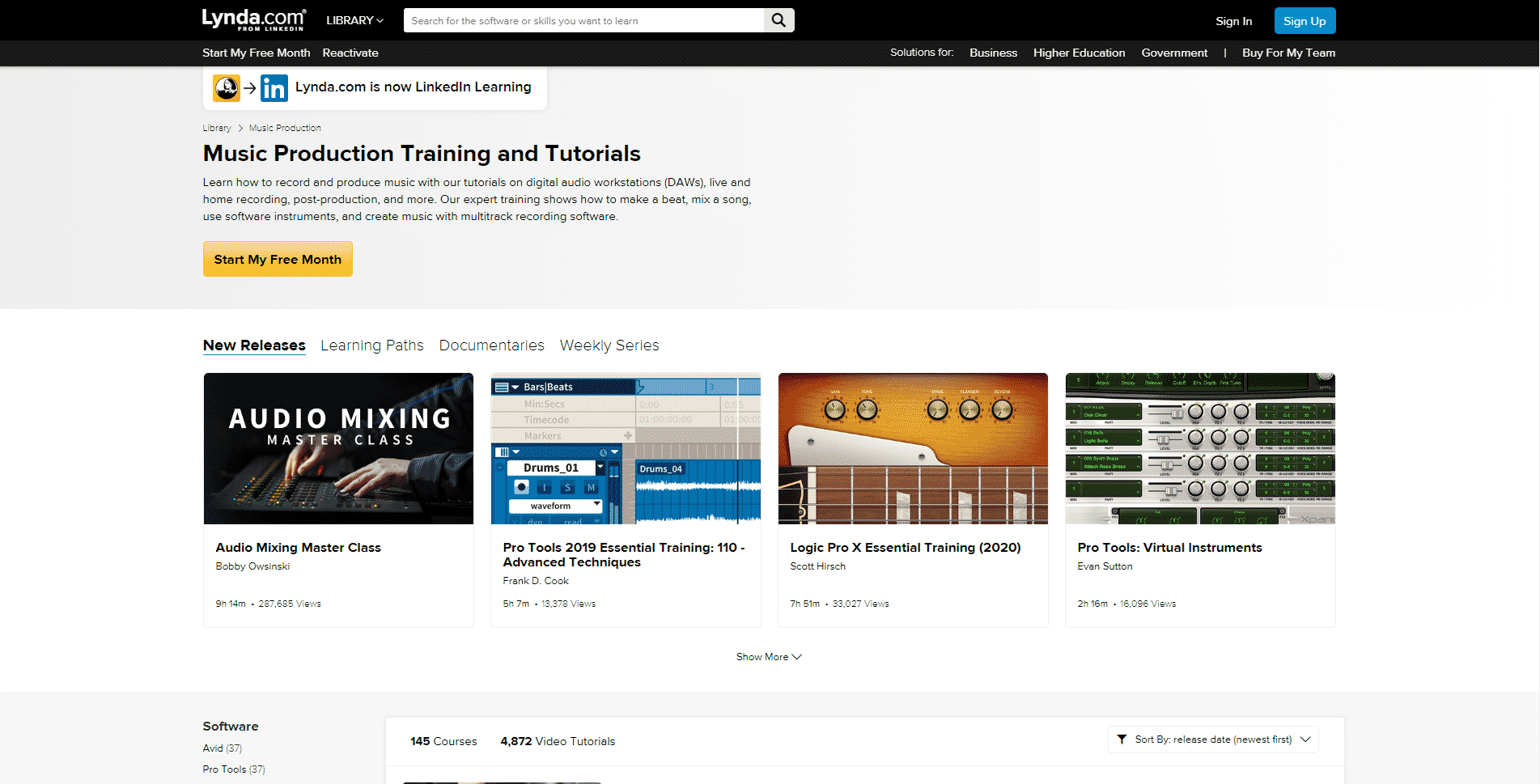Click Music Production breadcrumb

[285, 128]
